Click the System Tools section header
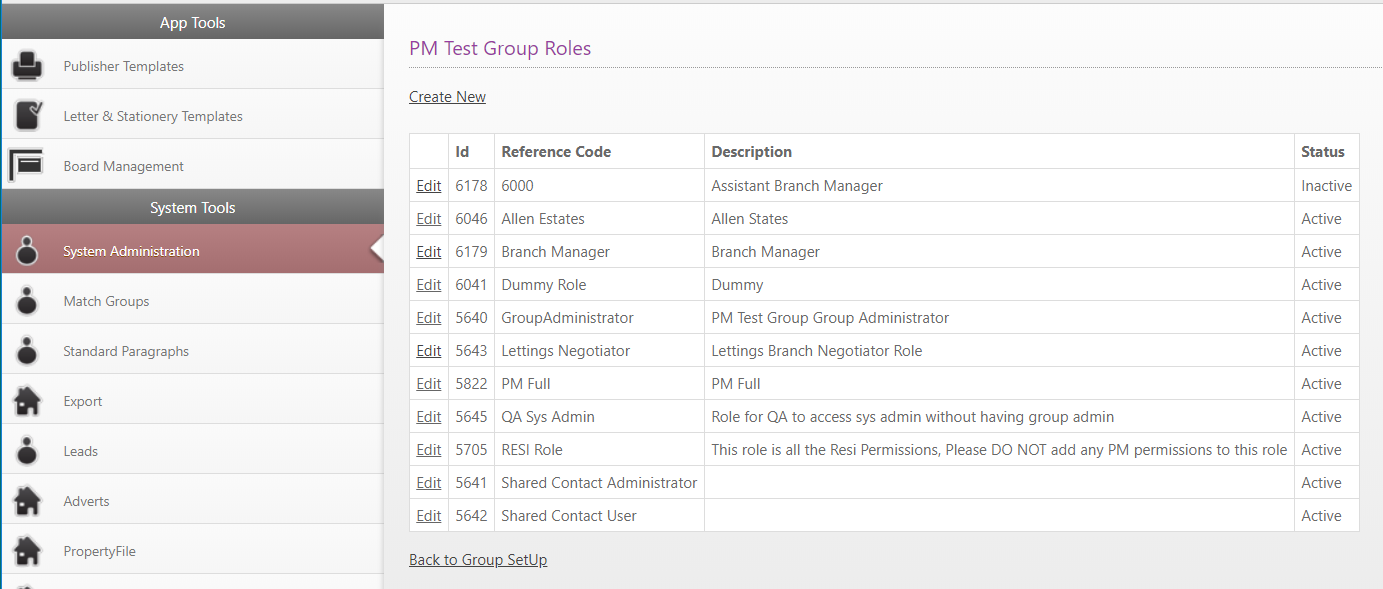This screenshot has width=1383, height=589. point(192,208)
